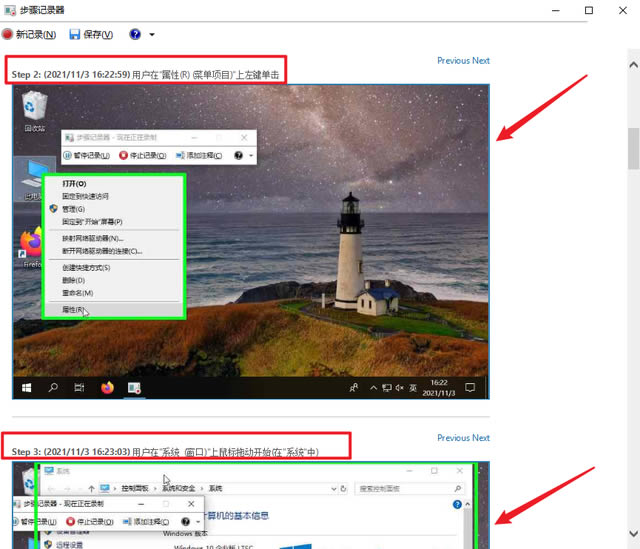Viewport: 640px width, 549px height.
Task: Click 控制面板 breadcrumb in Step 3 screenshot
Action: click(x=135, y=489)
